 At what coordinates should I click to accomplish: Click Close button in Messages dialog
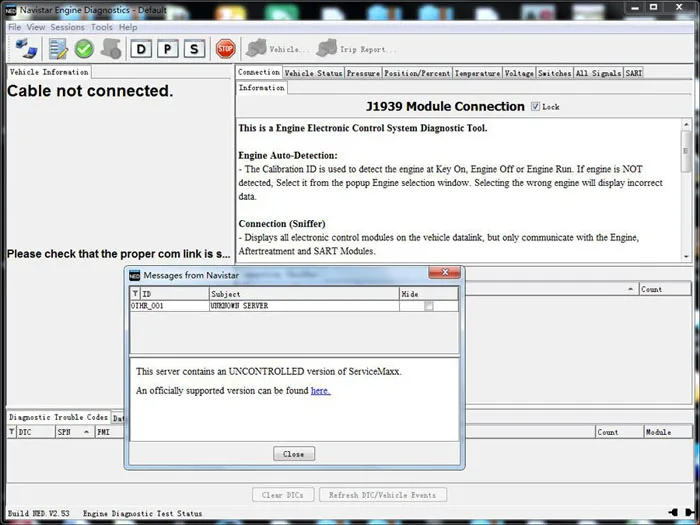click(x=294, y=454)
